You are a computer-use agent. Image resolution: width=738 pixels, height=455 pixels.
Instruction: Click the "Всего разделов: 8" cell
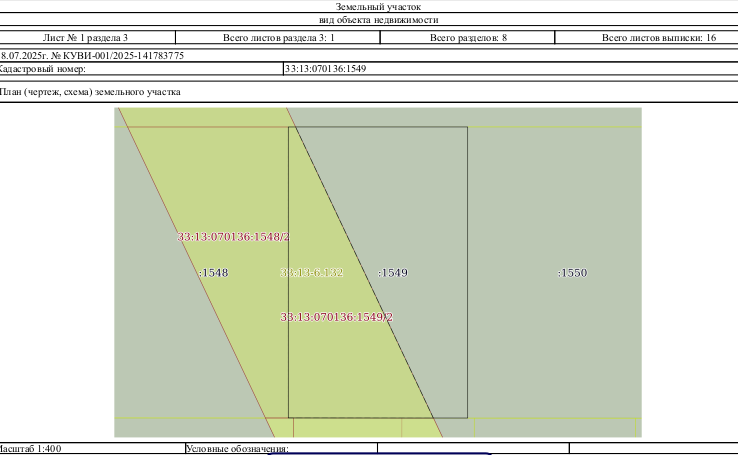click(x=468, y=38)
